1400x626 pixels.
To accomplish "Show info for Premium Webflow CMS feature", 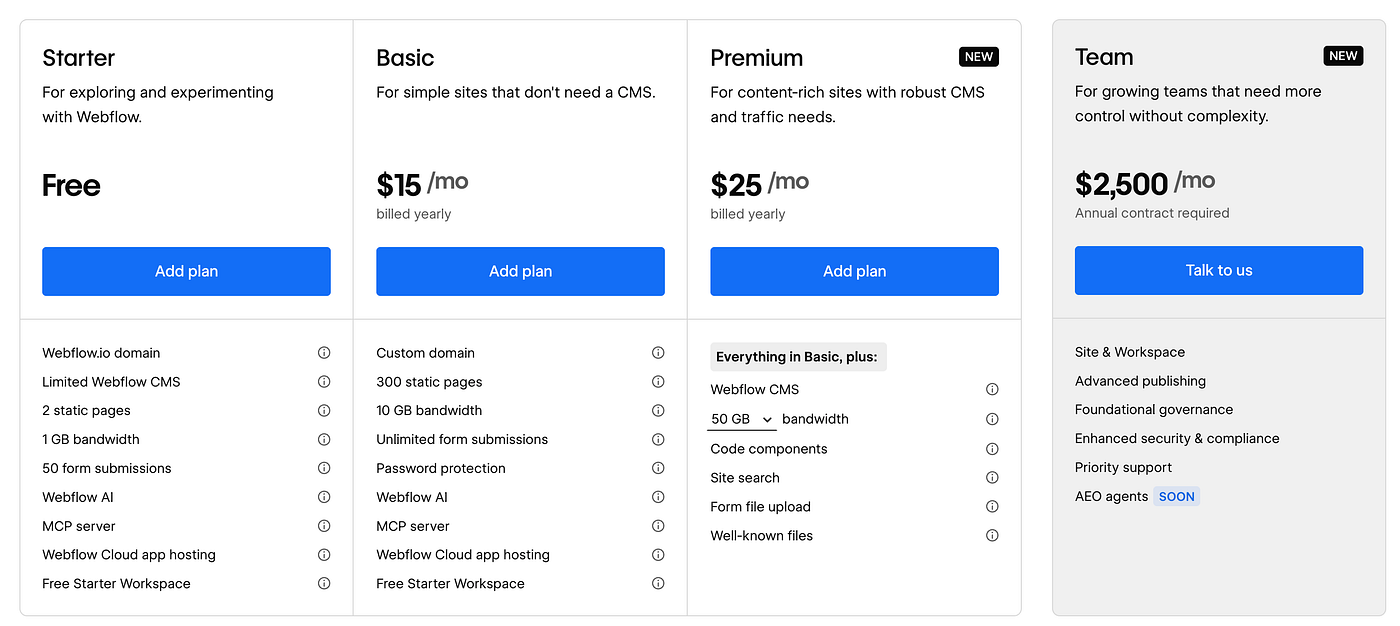I will coord(992,390).
